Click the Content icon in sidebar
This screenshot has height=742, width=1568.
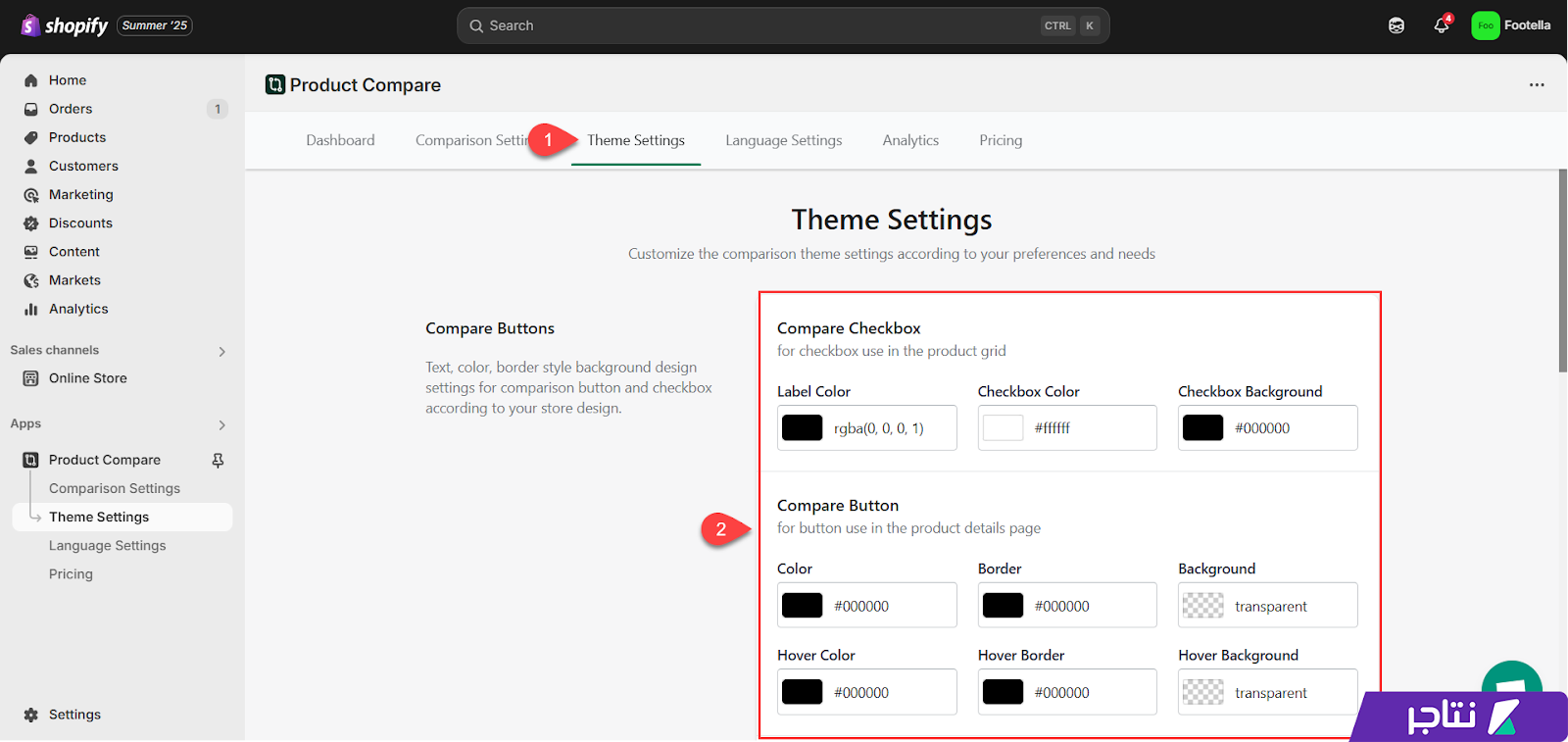point(31,252)
